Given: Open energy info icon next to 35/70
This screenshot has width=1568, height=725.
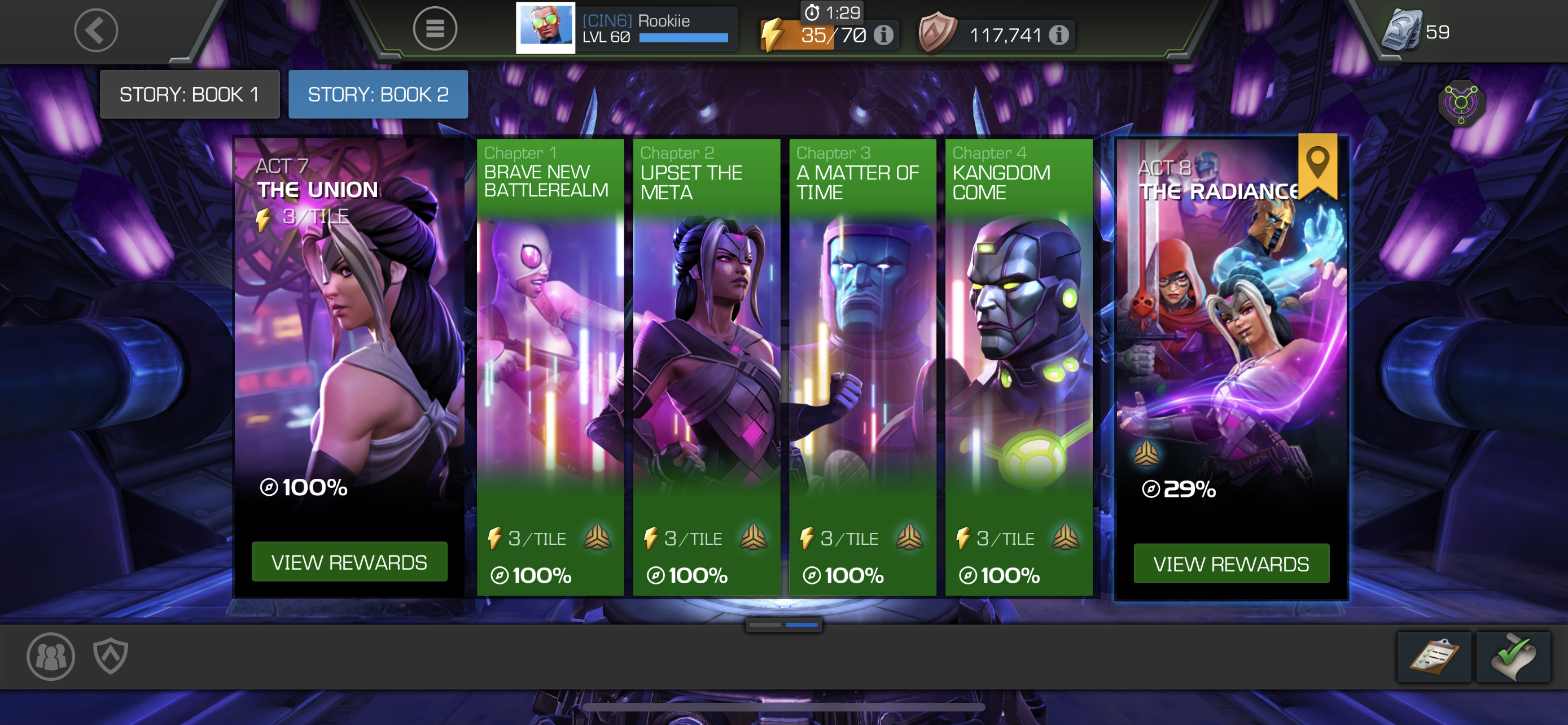Looking at the screenshot, I should click(x=884, y=34).
